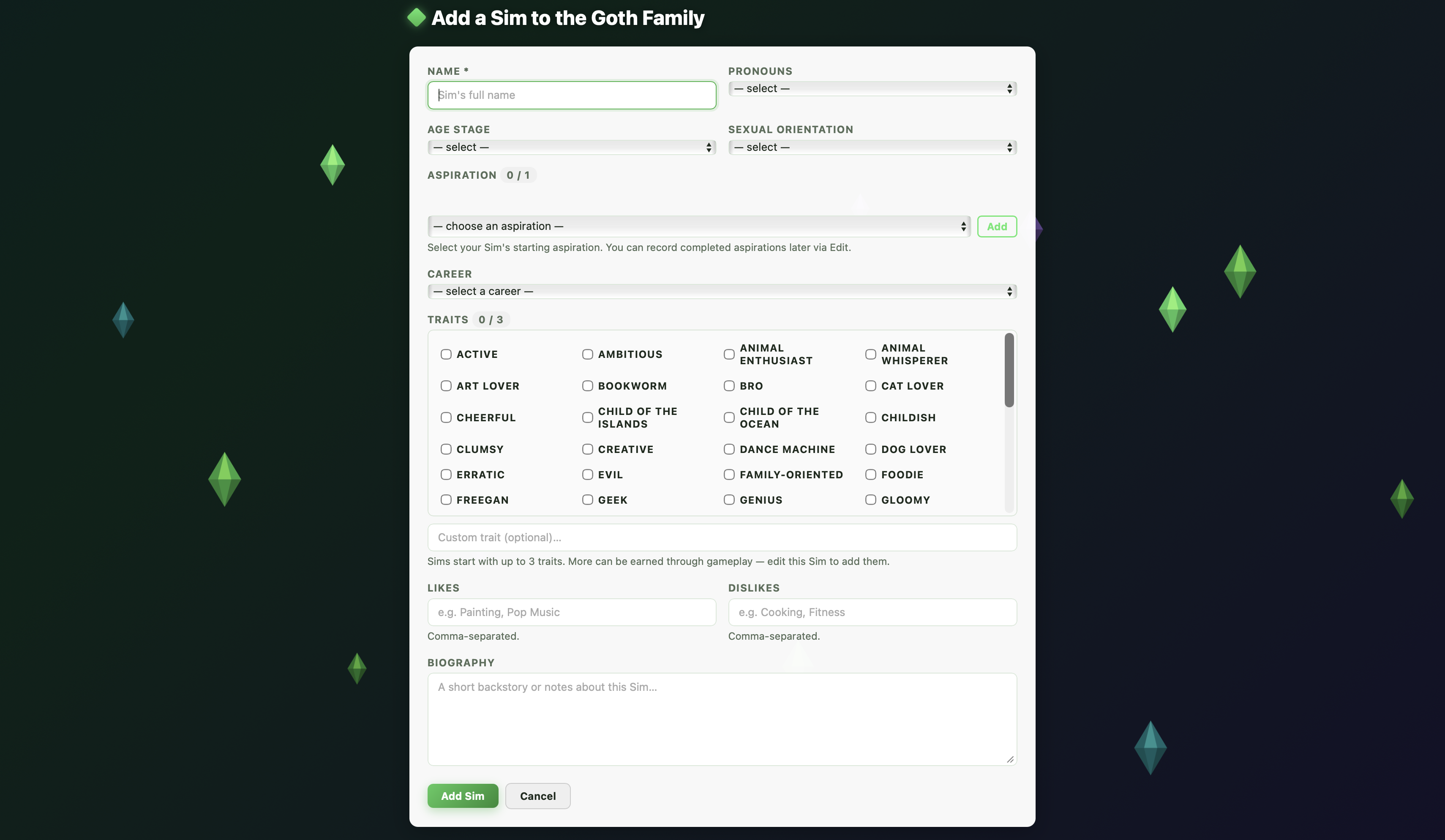The image size is (1445, 840).
Task: Click the Cancel button
Action: [537, 796]
